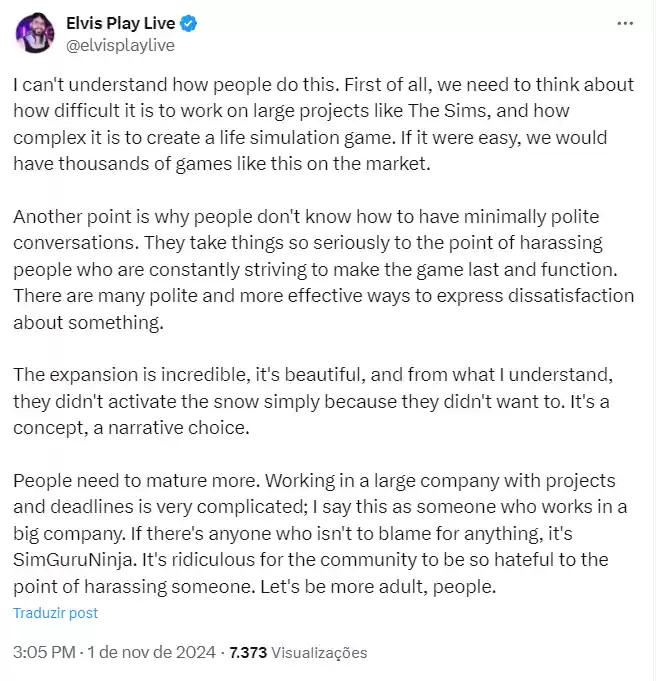Click the 7.373 view count number
656x681 pixels.
coord(248,652)
